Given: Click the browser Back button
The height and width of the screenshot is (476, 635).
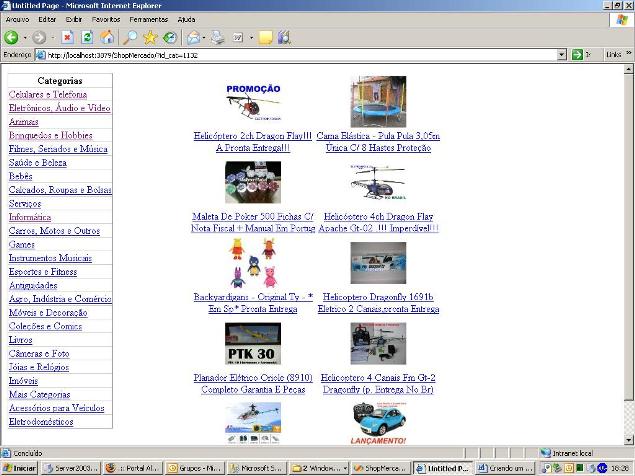Looking at the screenshot, I should (x=12, y=37).
